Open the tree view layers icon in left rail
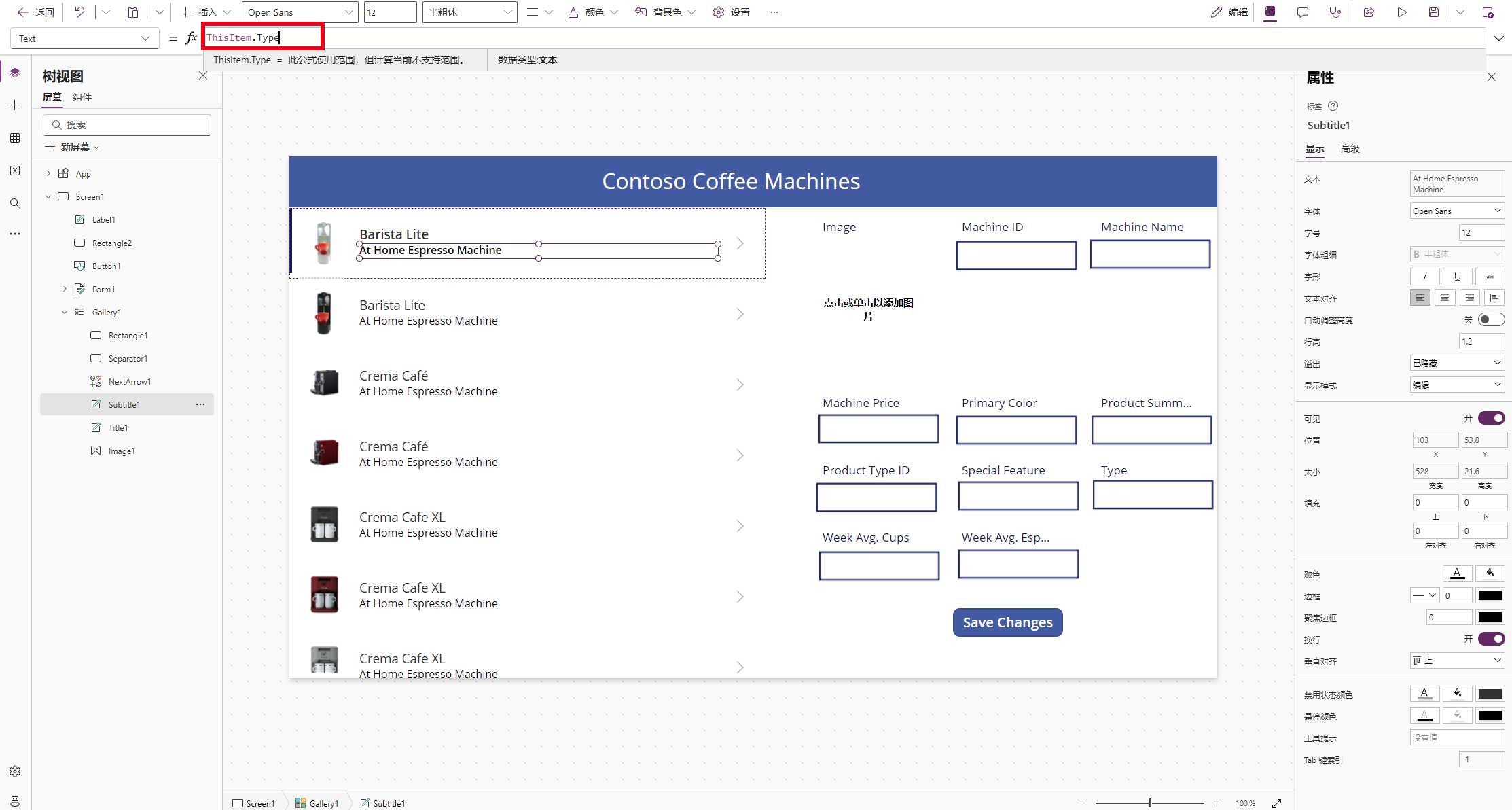Screen dimensions: 1512x810 pos(15,73)
